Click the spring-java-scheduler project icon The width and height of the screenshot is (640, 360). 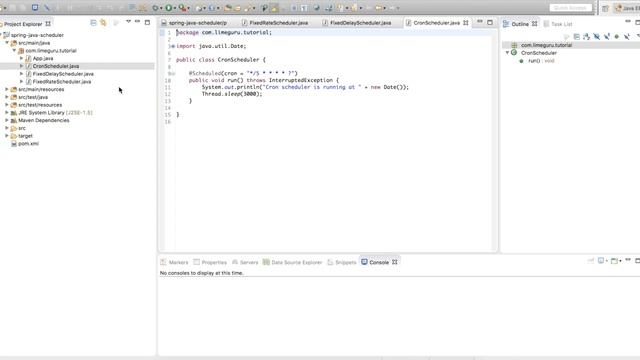coord(7,35)
